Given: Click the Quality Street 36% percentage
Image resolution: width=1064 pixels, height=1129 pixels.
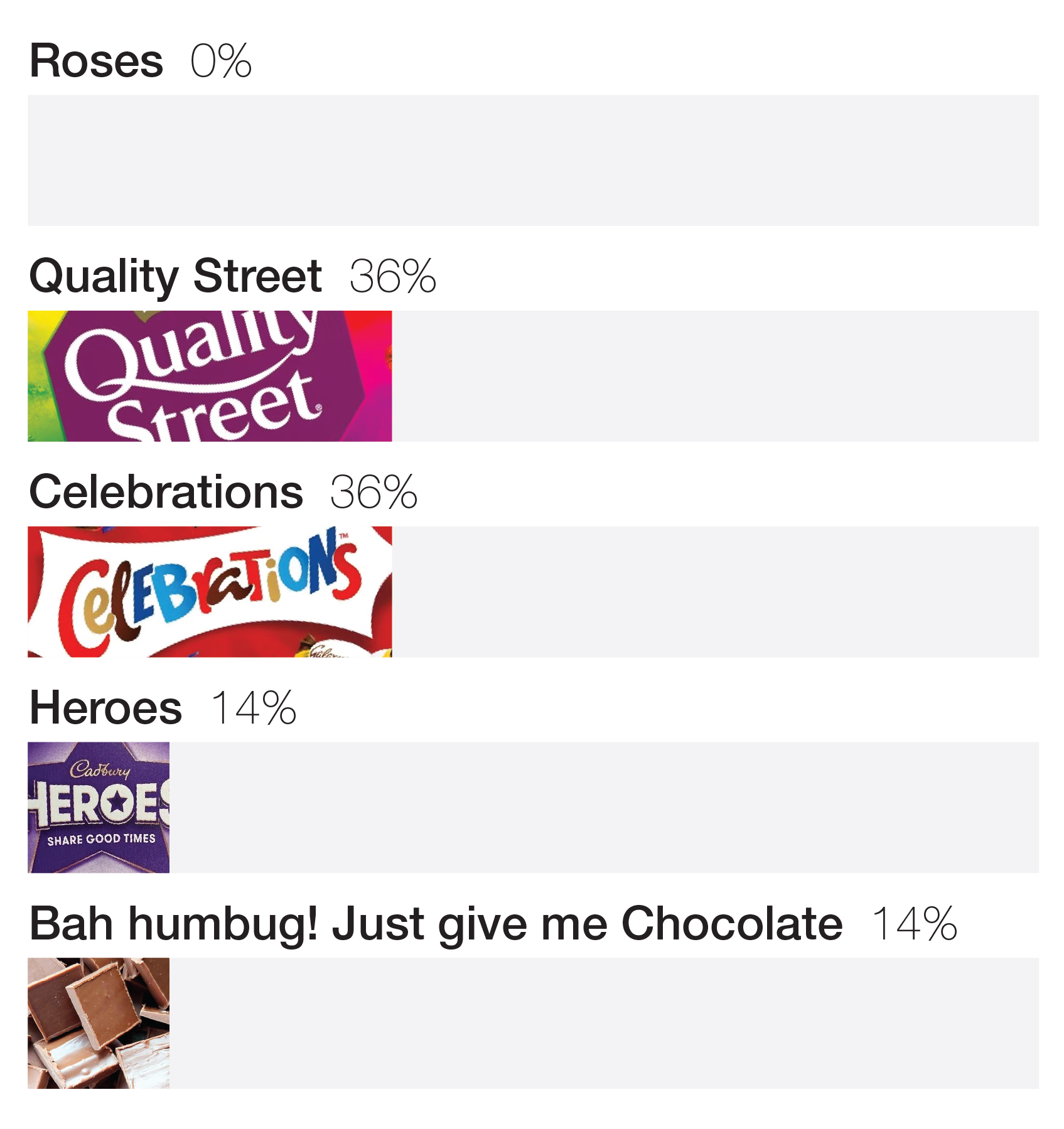Looking at the screenshot, I should (393, 277).
